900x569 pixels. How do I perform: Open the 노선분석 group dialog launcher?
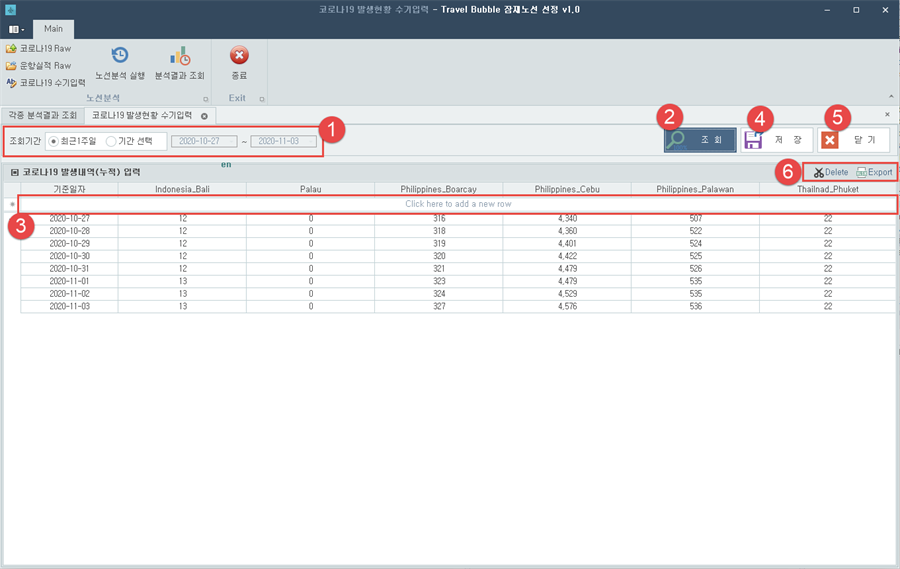click(205, 99)
